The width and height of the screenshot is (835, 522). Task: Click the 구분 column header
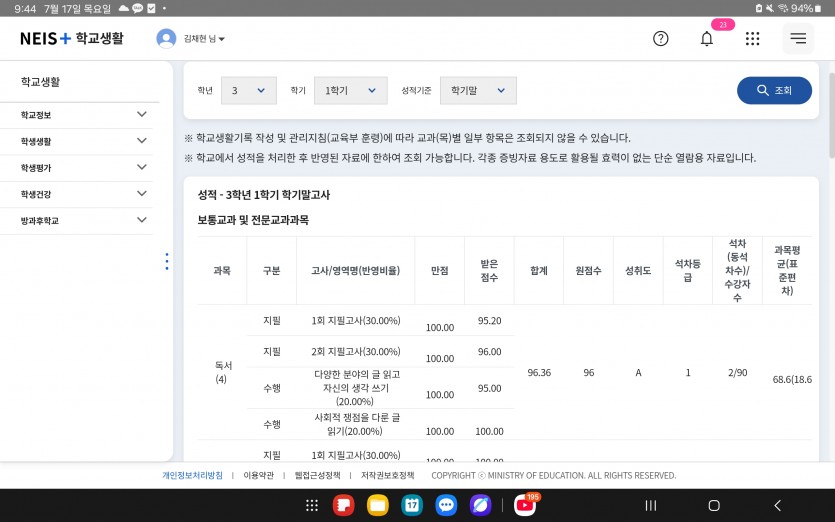click(x=271, y=271)
